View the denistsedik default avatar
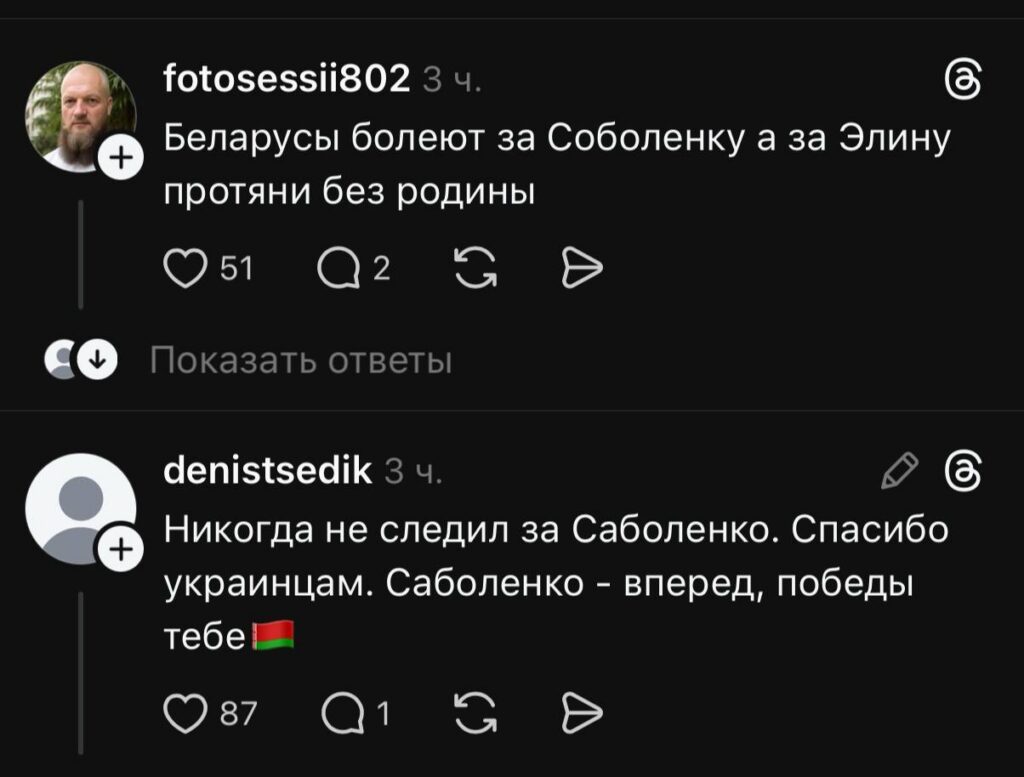The height and width of the screenshot is (777, 1024). coord(78,507)
